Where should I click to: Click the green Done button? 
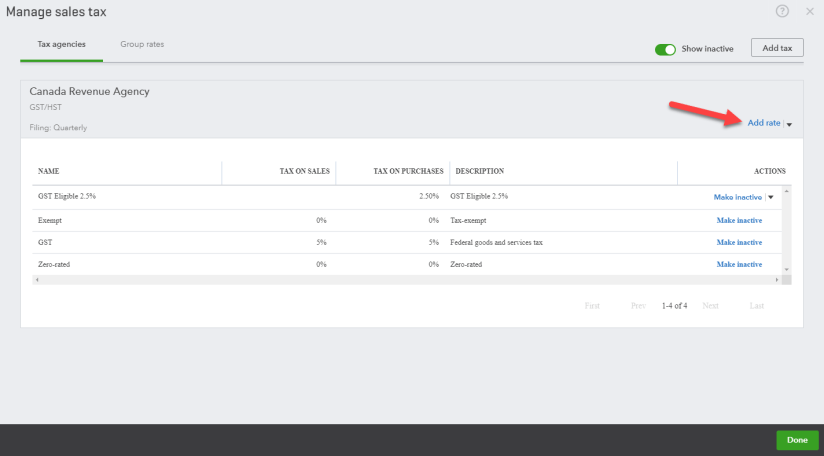tap(796, 440)
